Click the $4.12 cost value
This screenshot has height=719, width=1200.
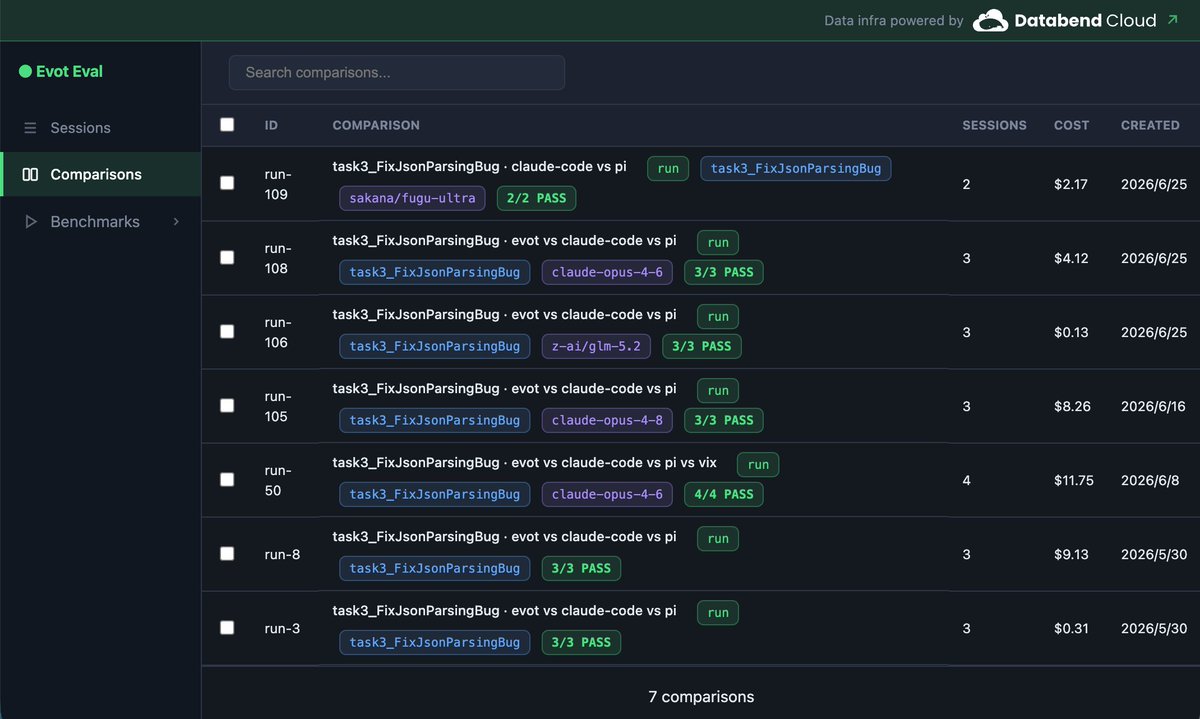pos(1070,258)
